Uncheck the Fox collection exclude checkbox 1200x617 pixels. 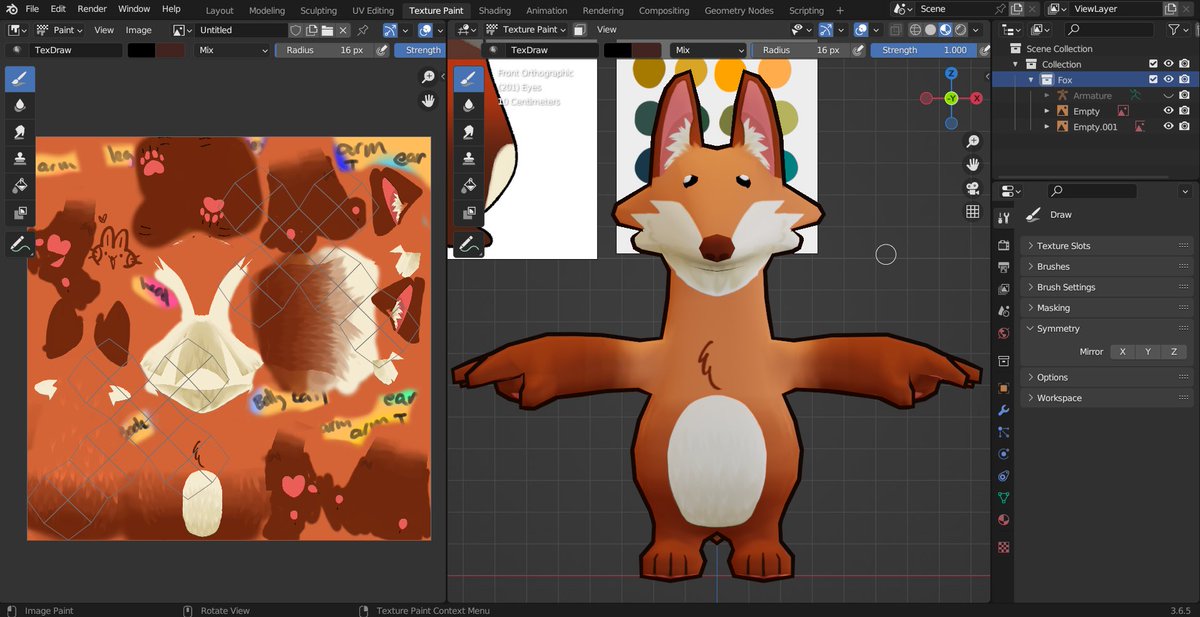point(1153,79)
